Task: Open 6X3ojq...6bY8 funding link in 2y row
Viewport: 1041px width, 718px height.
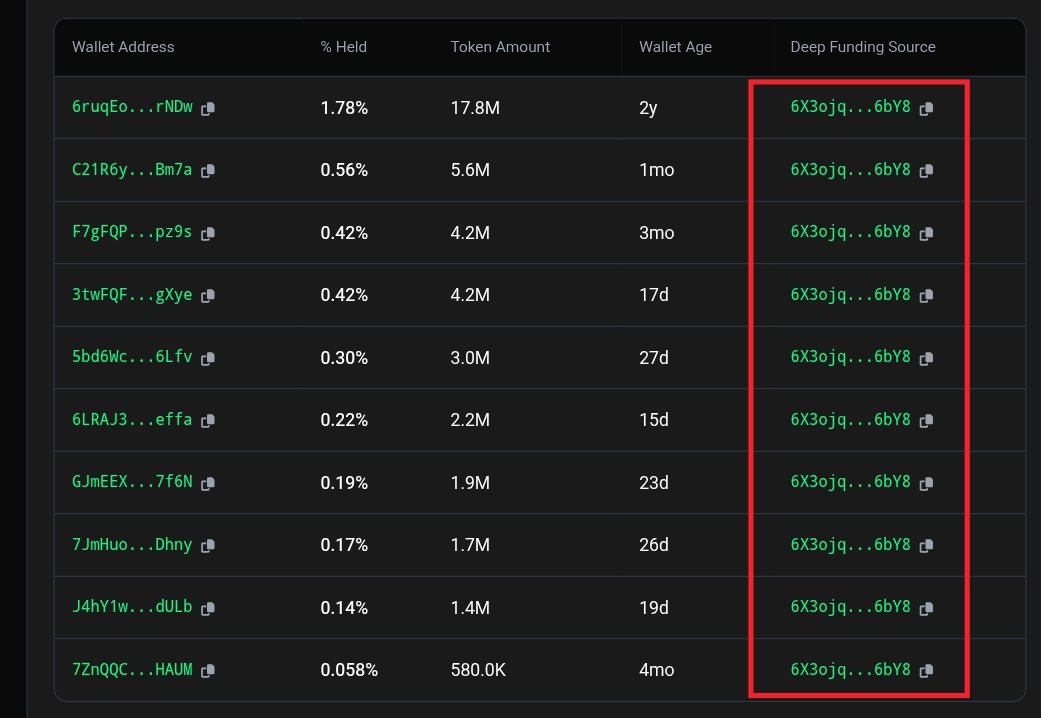Action: (x=850, y=107)
